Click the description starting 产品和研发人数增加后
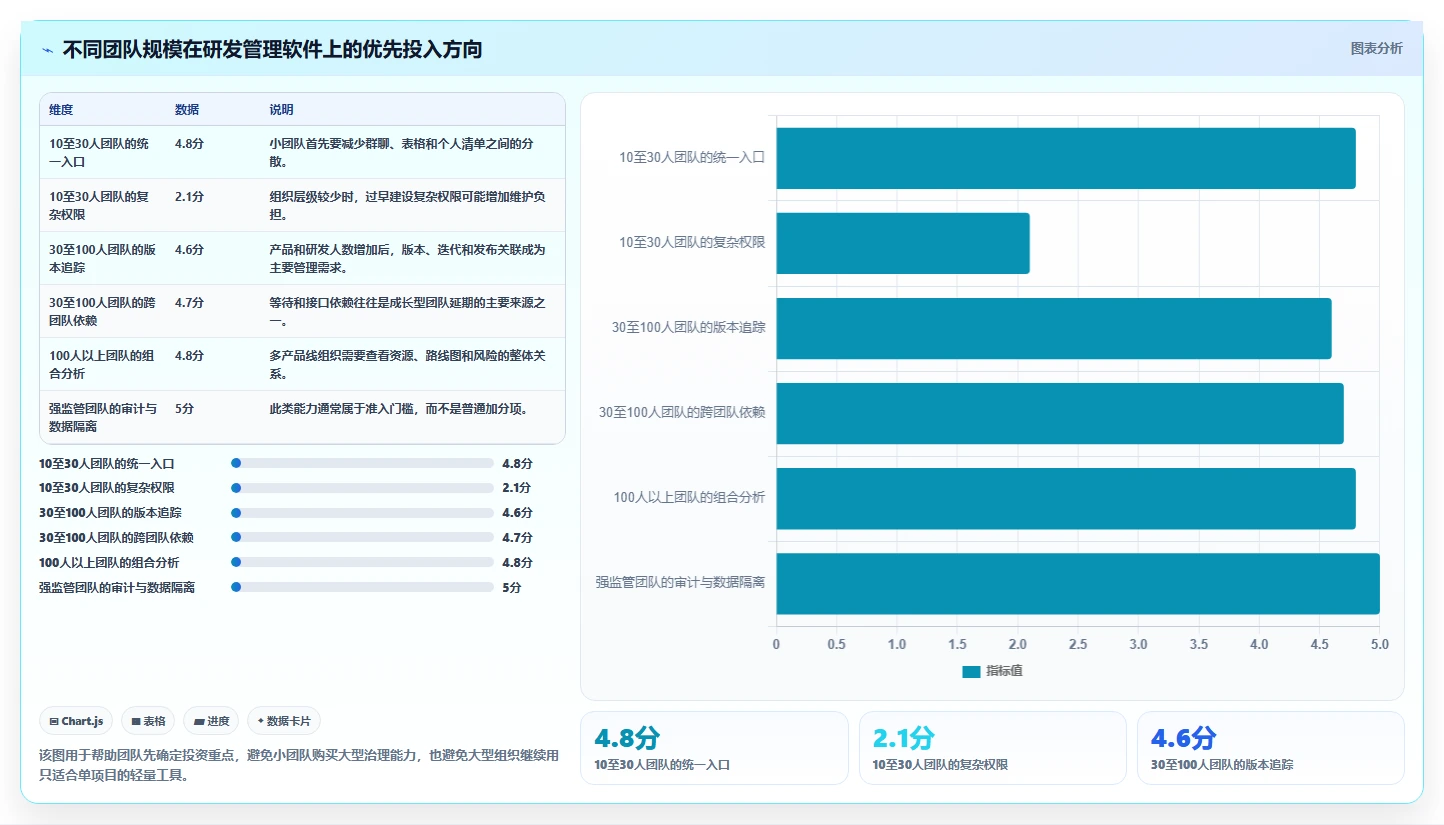Image resolution: width=1444 pixels, height=825 pixels. point(407,259)
